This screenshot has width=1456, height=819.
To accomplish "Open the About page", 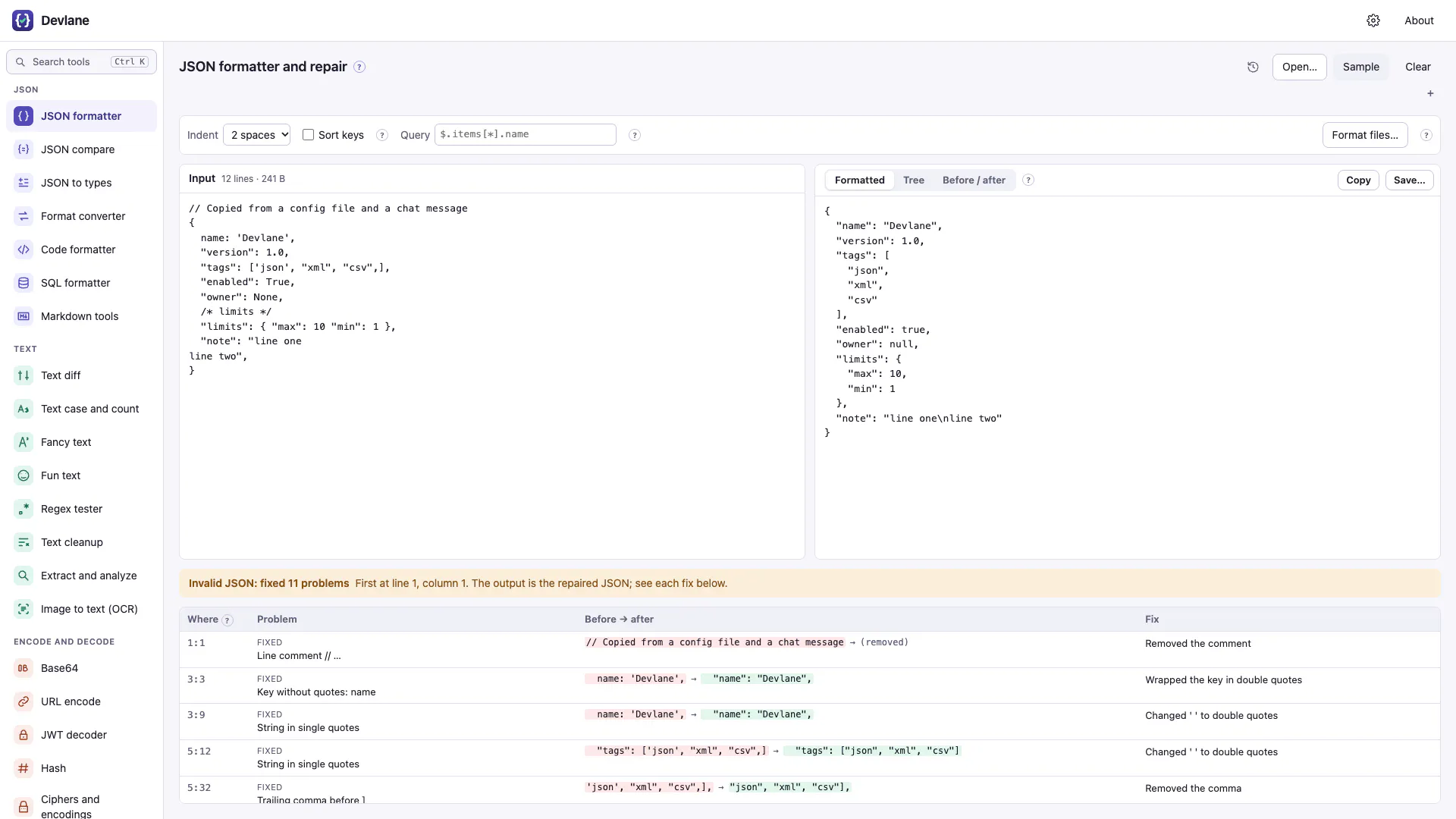I will click(x=1419, y=20).
